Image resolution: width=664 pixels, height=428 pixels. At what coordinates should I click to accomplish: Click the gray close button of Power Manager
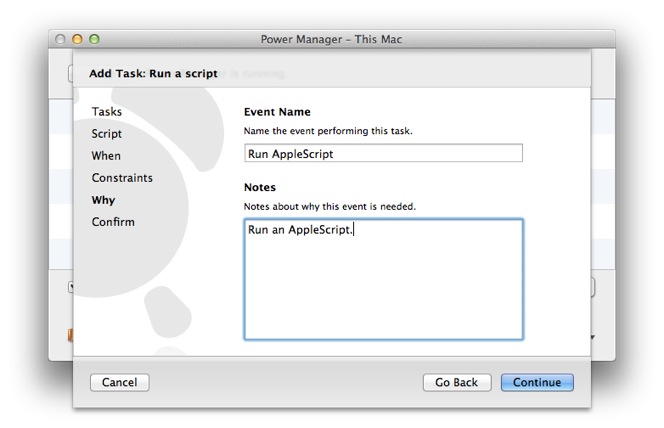[x=60, y=39]
